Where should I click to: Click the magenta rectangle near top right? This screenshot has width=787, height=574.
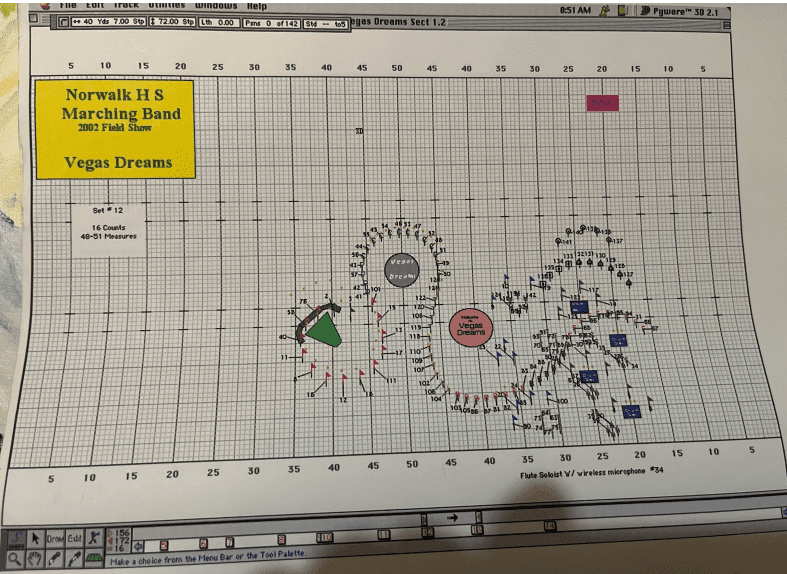click(x=603, y=102)
